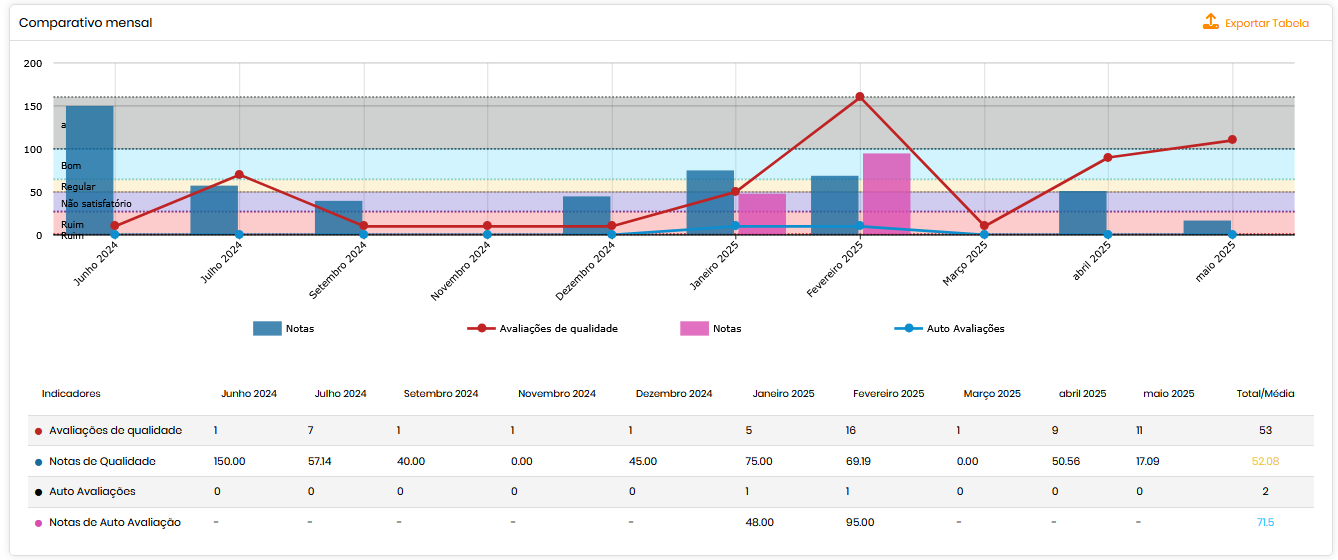Image resolution: width=1338 pixels, height=560 pixels.
Task: Toggle the pink Notas legend swatch
Action: point(694,328)
